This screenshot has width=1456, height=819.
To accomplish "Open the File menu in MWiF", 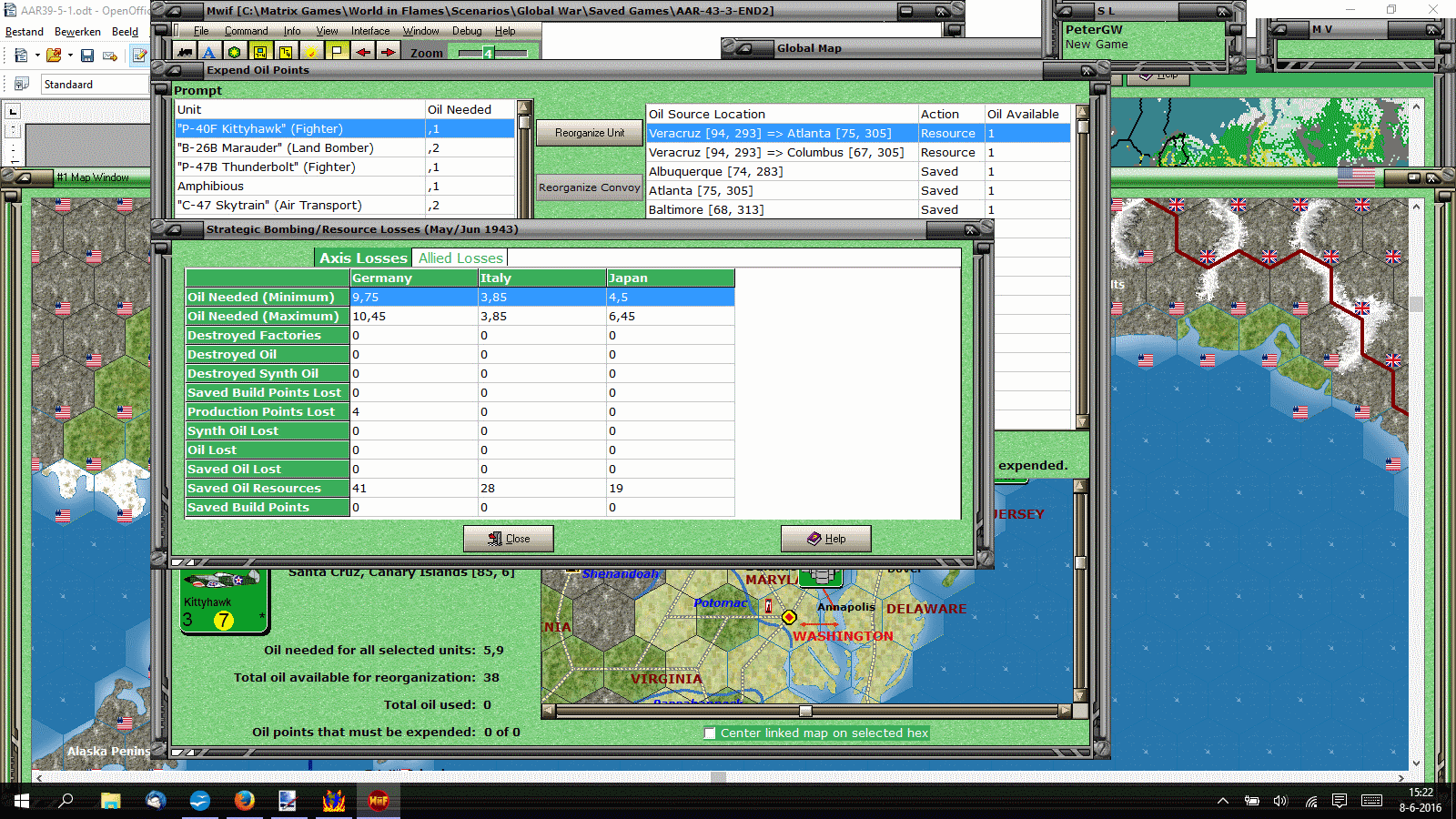I will point(201,31).
